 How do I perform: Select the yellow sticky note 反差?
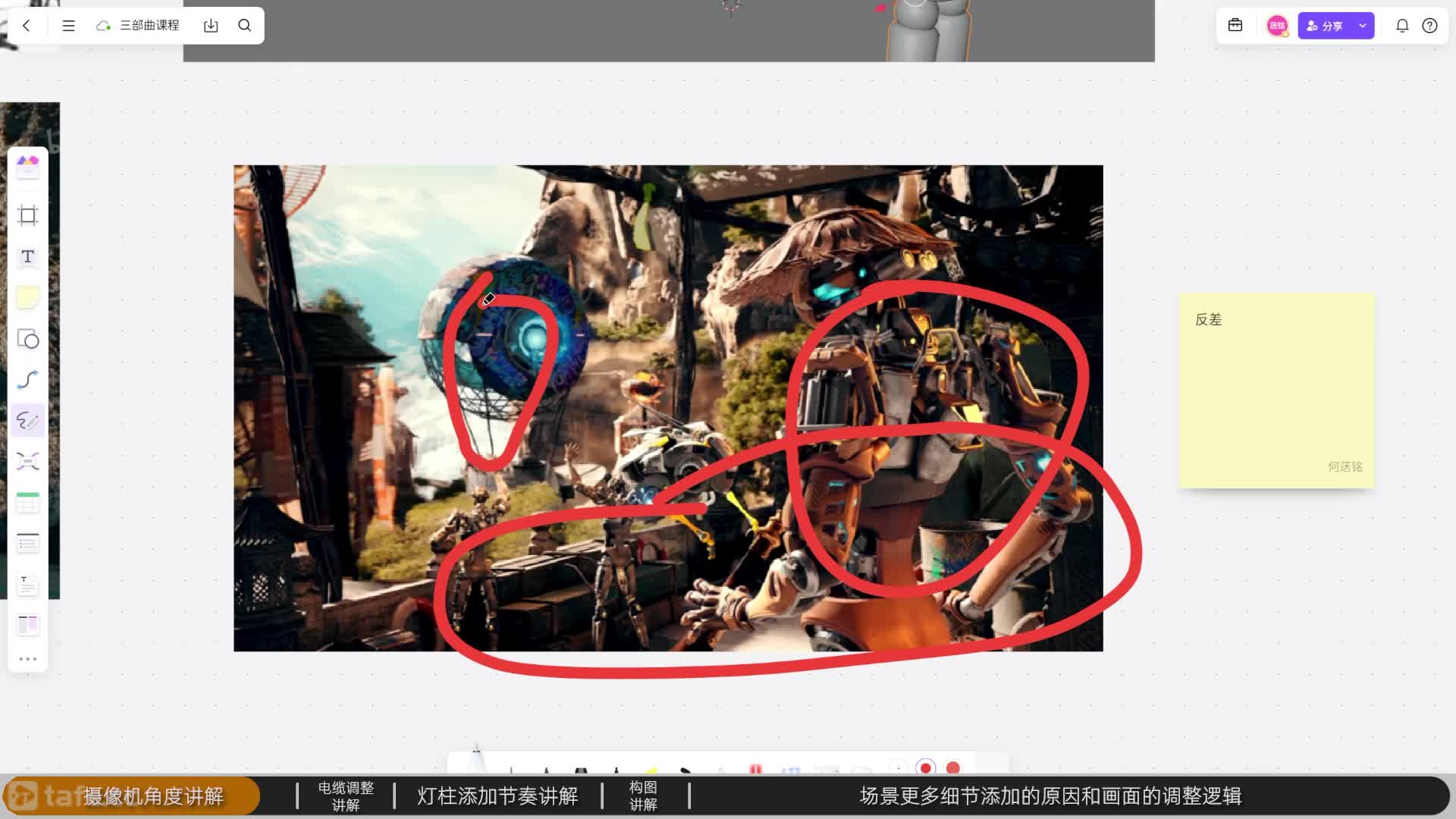point(1277,391)
